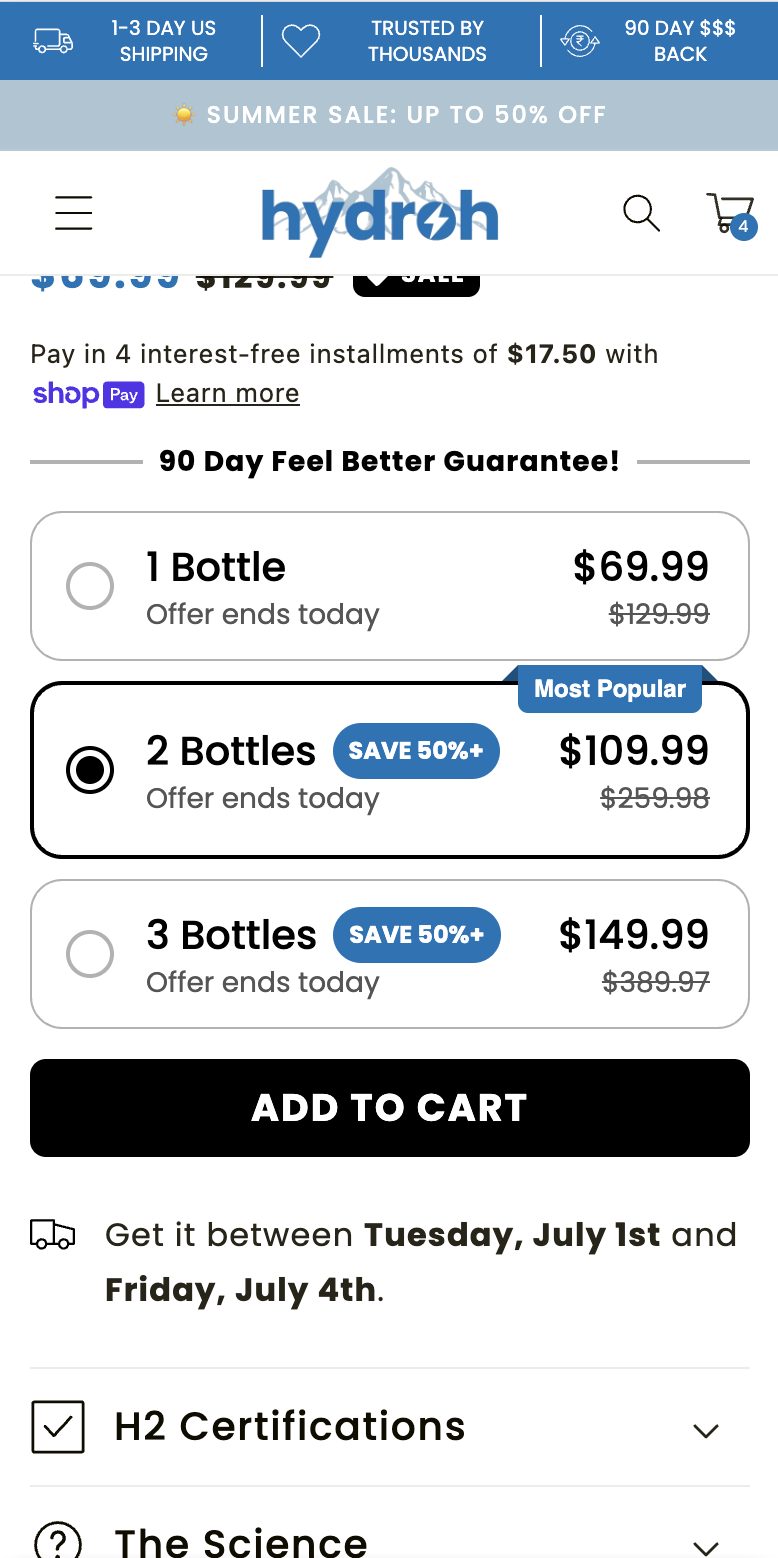The width and height of the screenshot is (778, 1558).
Task: Open The Science accordion heading
Action: [241, 1541]
